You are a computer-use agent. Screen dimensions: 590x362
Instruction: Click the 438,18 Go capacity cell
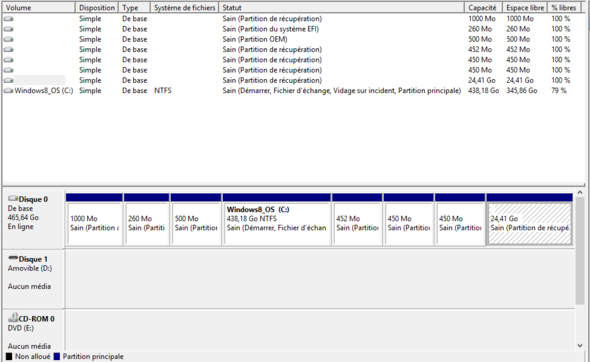coord(484,91)
